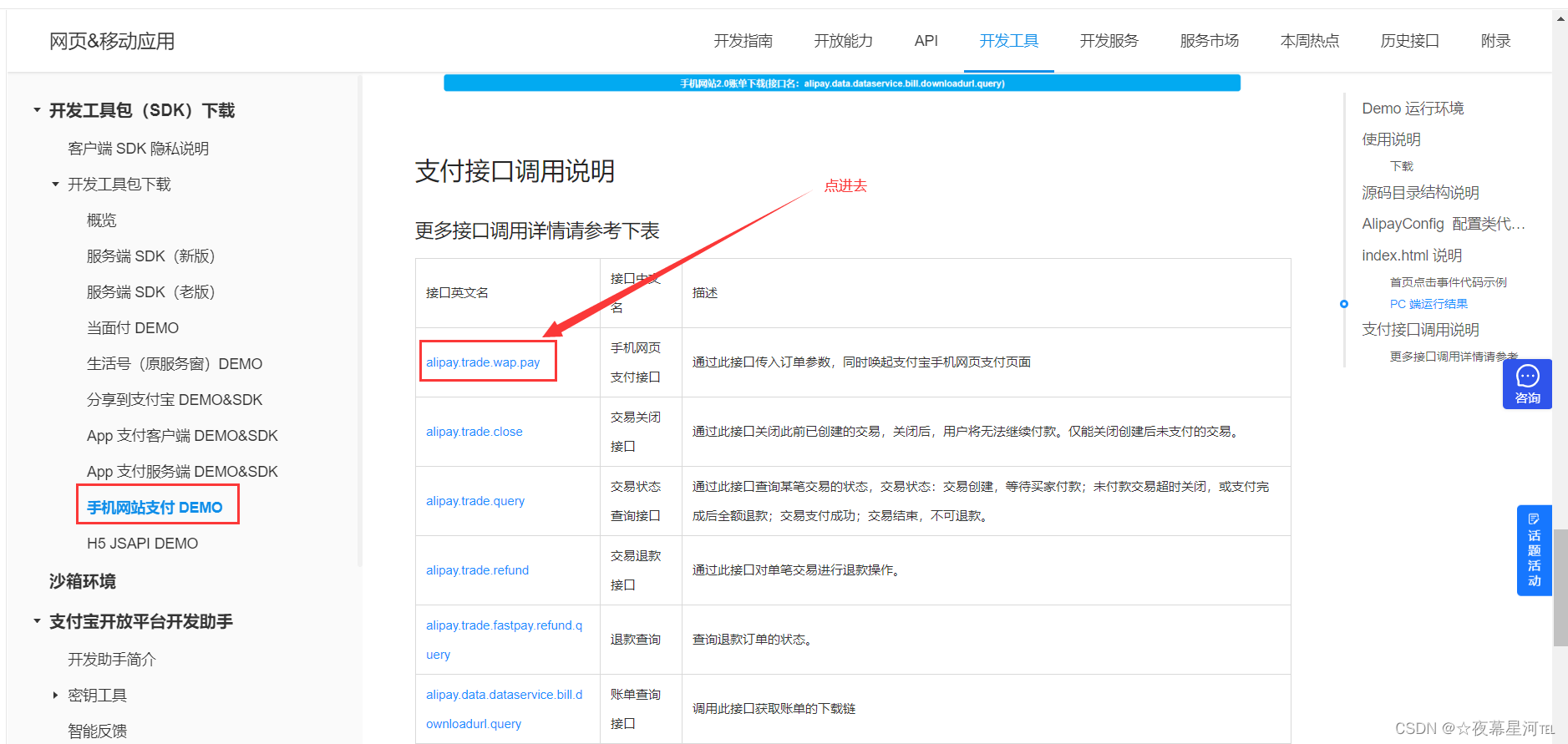The image size is (1568, 744).
Task: Jump to 源码目录结构说明 in outline
Action: 1420,193
